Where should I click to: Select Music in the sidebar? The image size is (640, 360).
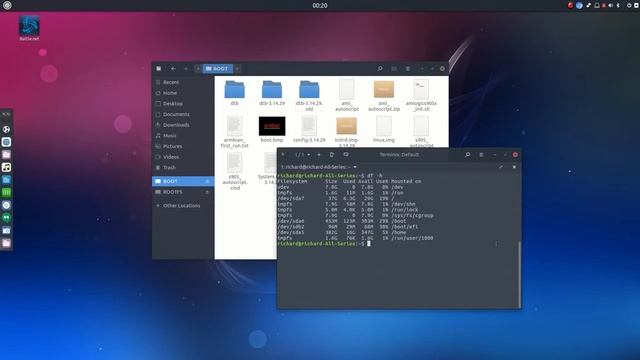tap(183, 136)
